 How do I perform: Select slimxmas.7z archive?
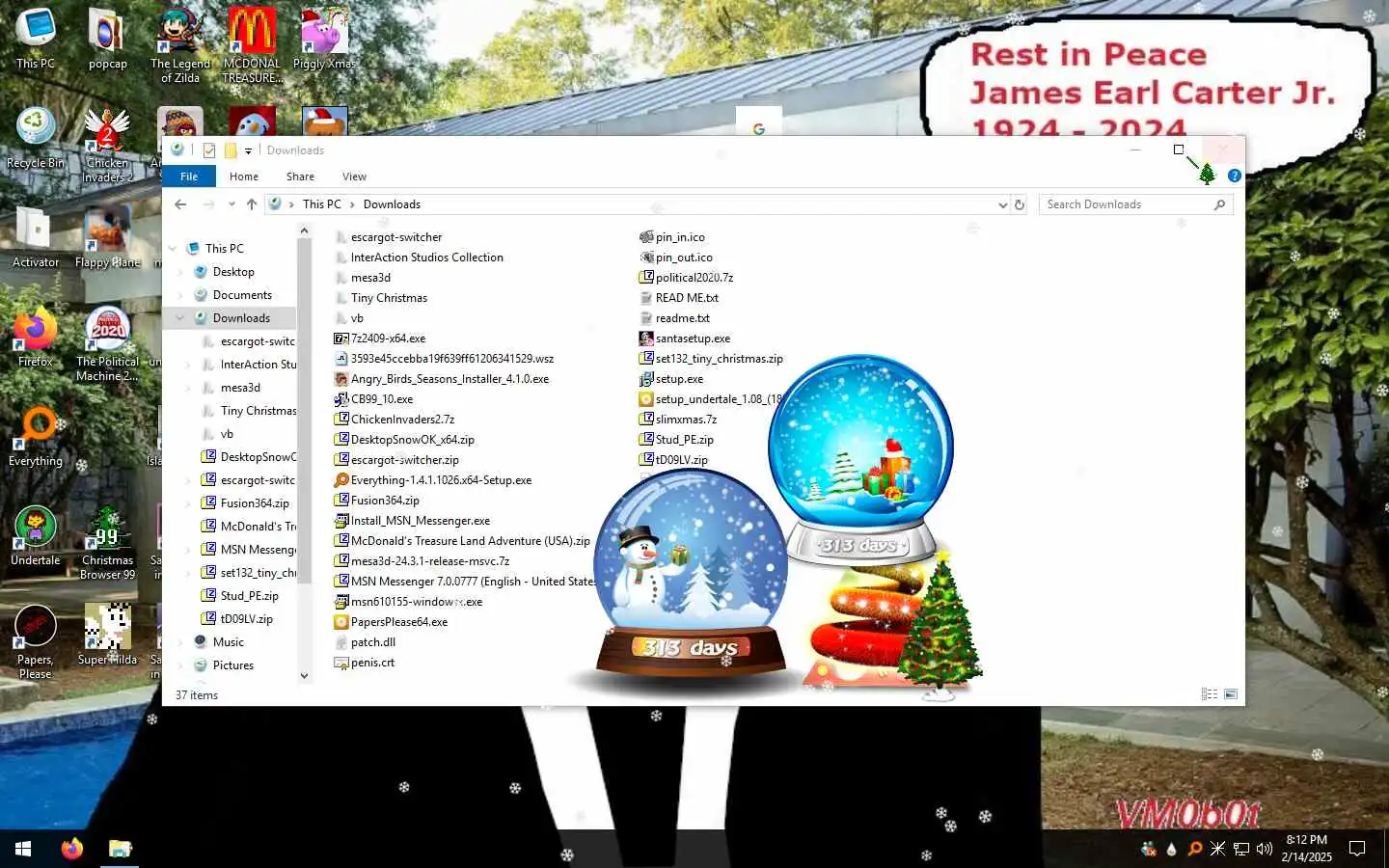678,420
